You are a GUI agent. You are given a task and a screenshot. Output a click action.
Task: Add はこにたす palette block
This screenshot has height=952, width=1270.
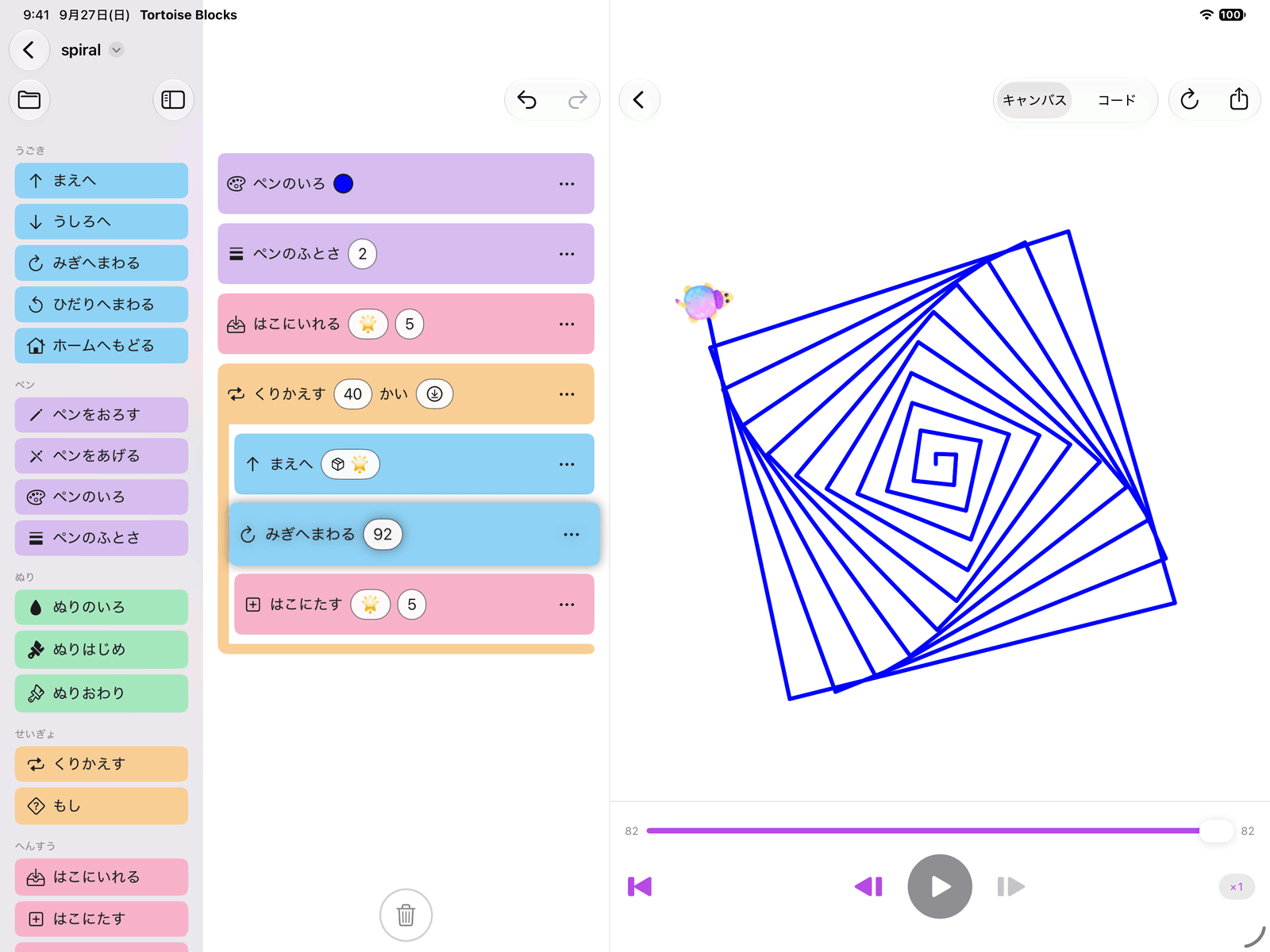[x=102, y=919]
